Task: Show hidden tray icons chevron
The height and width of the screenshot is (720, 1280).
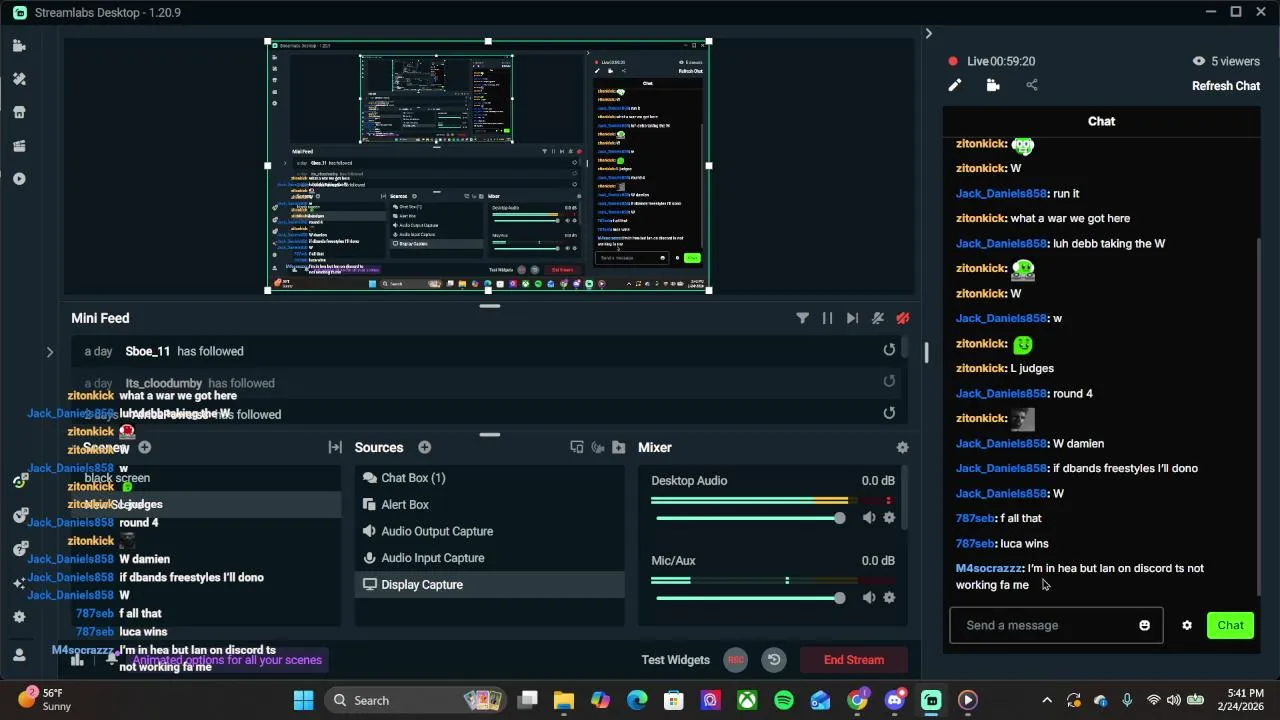Action: (x=1047, y=701)
